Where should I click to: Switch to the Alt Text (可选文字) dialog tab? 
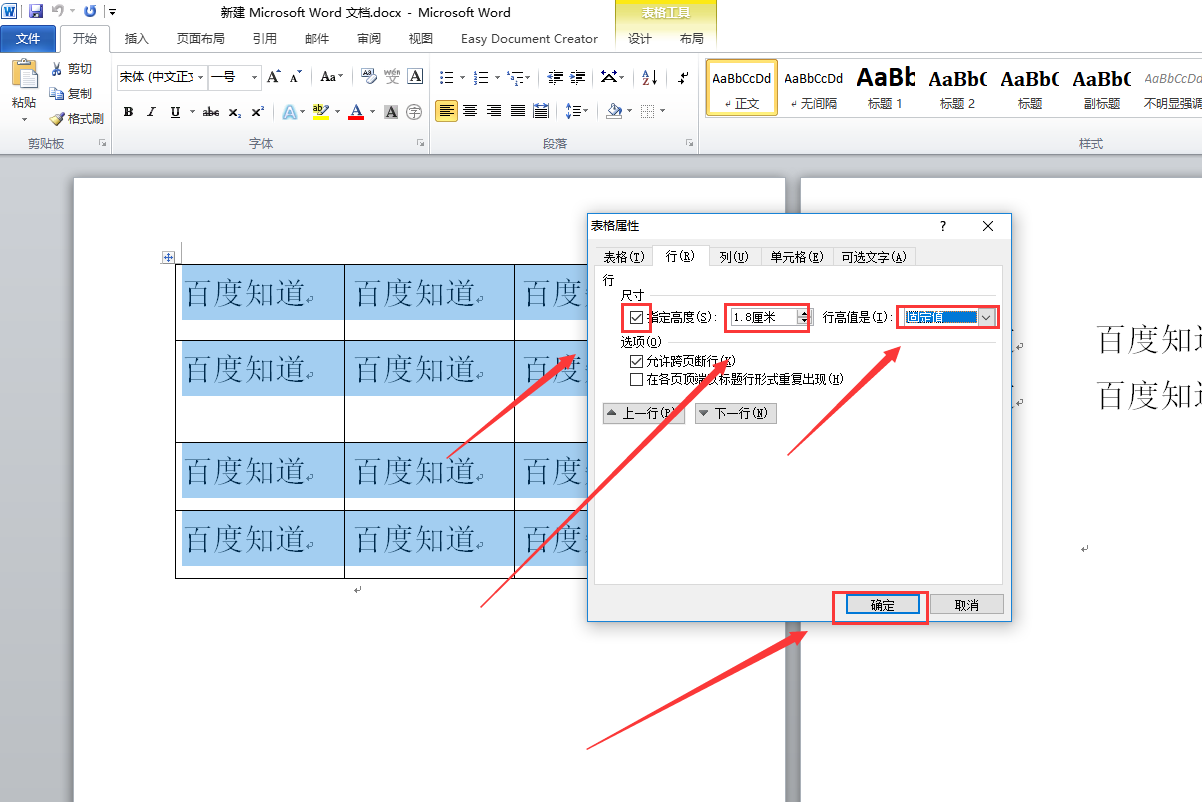[x=874, y=257]
